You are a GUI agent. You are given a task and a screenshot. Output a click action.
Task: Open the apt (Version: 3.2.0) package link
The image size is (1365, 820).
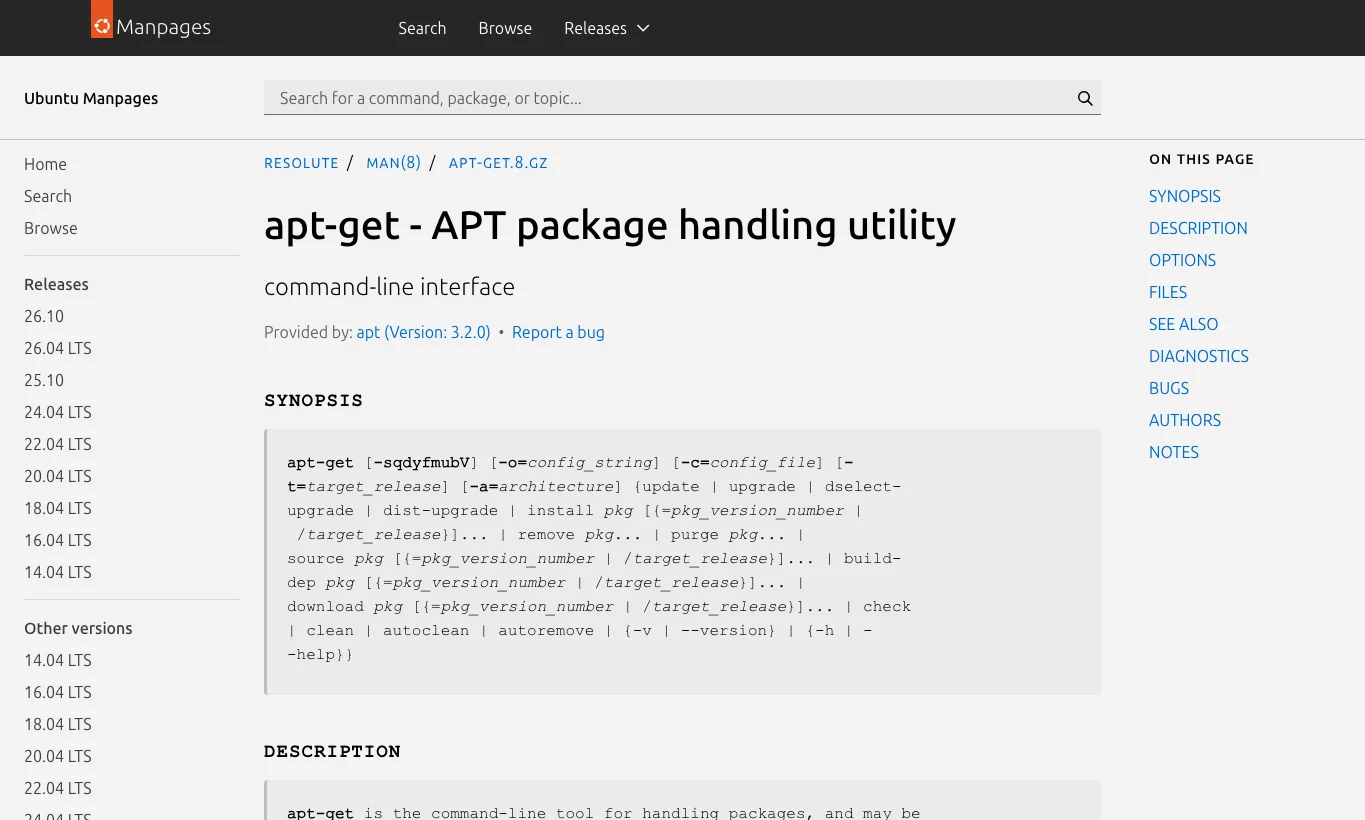tap(424, 332)
